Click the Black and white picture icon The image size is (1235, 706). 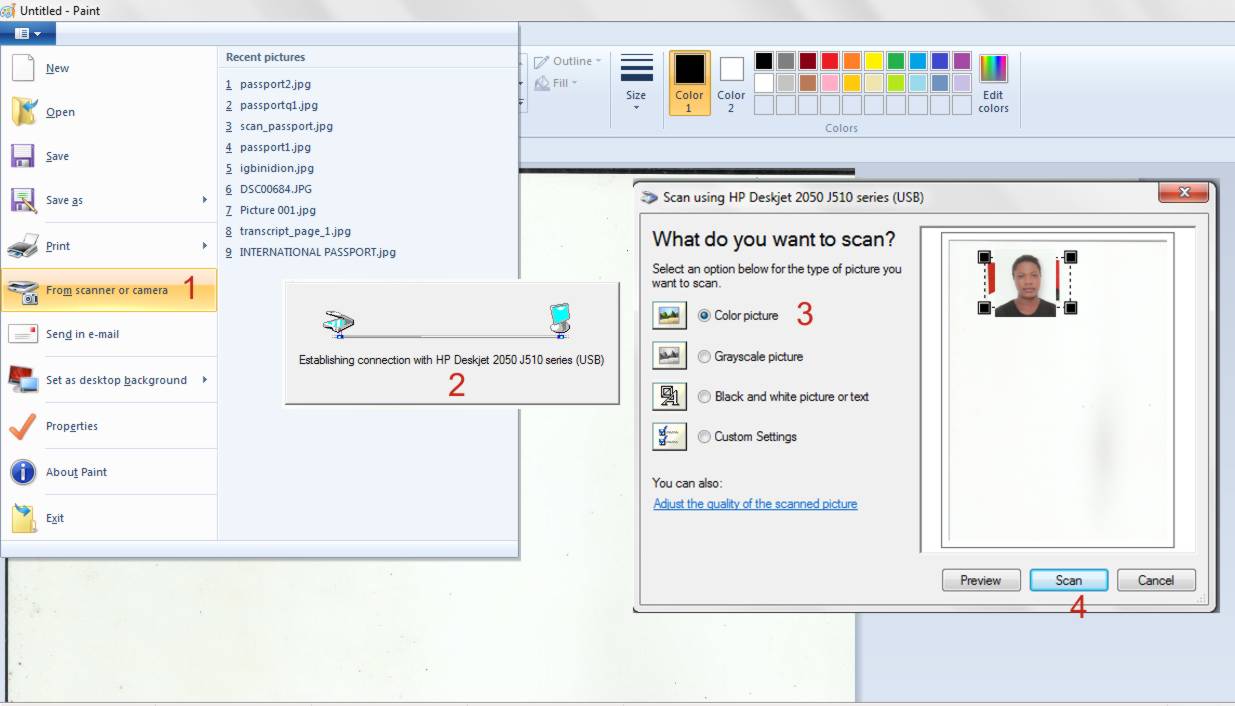[669, 396]
